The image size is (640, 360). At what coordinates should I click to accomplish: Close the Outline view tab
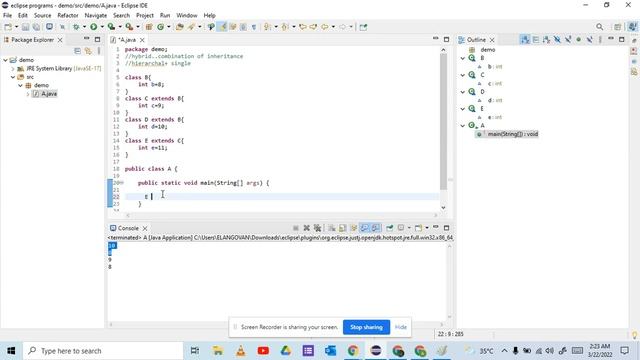[x=492, y=40]
